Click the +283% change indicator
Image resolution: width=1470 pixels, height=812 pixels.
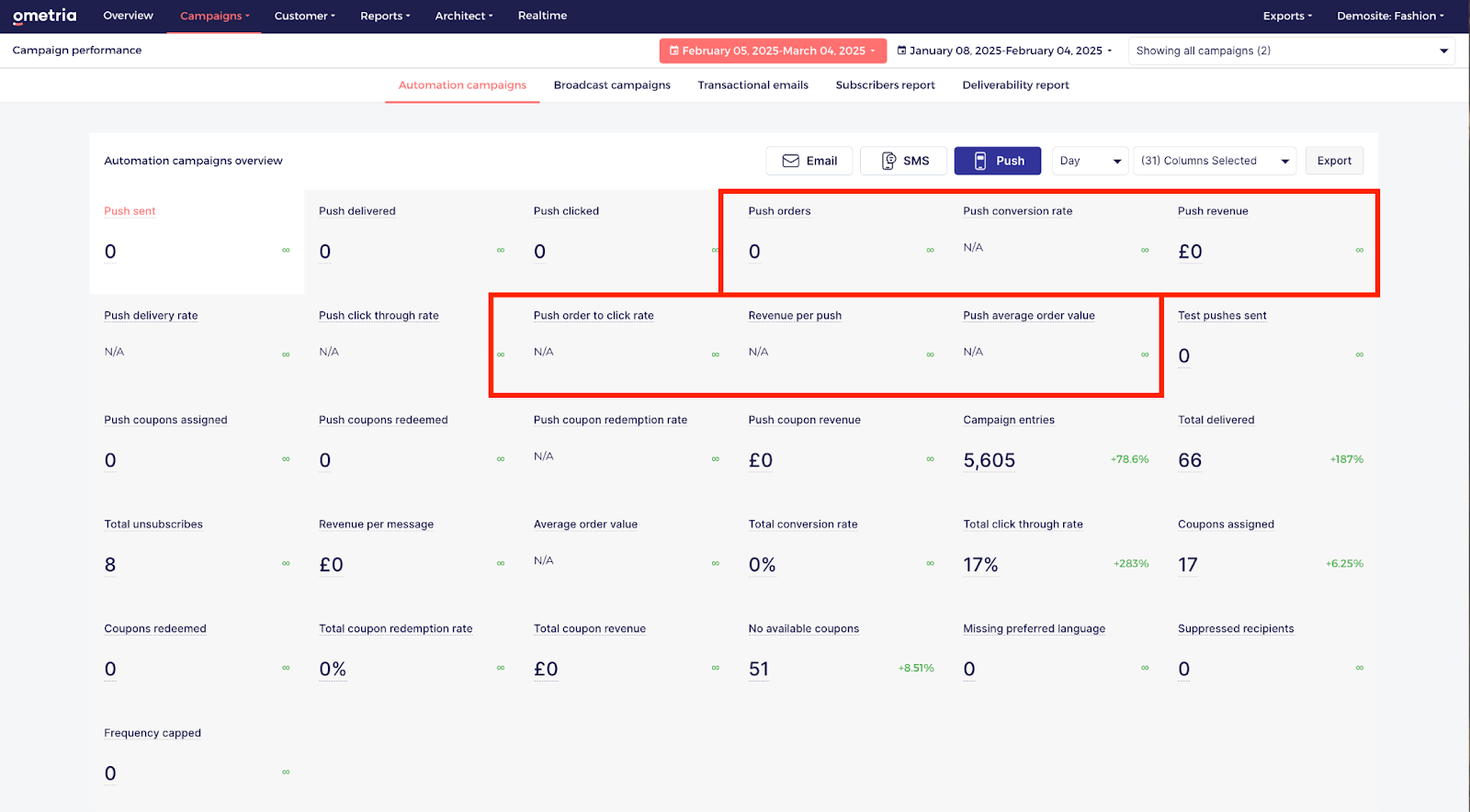(x=1131, y=564)
